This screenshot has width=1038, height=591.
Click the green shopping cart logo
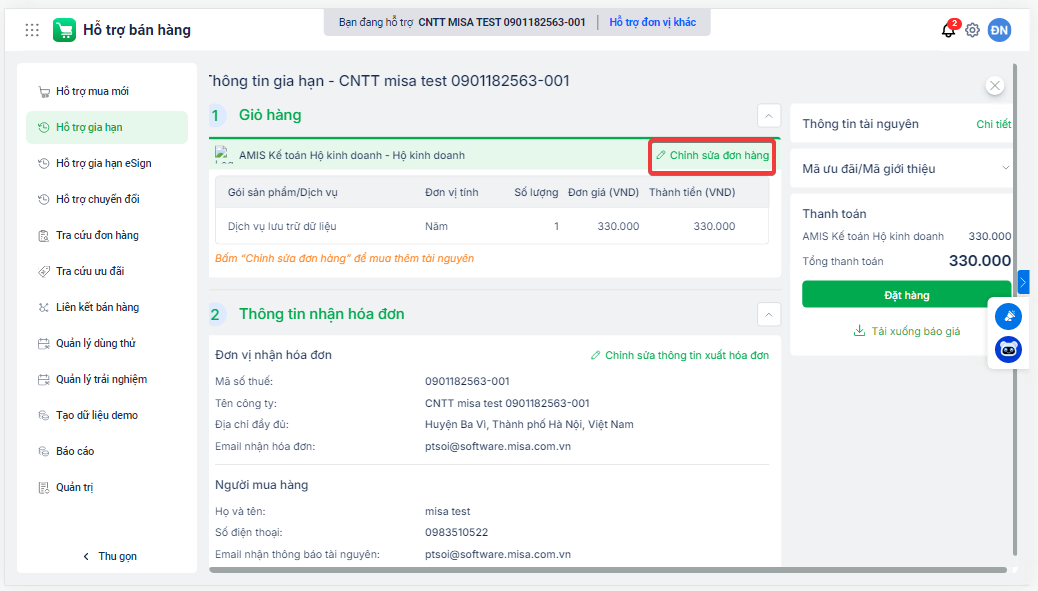pyautogui.click(x=64, y=30)
